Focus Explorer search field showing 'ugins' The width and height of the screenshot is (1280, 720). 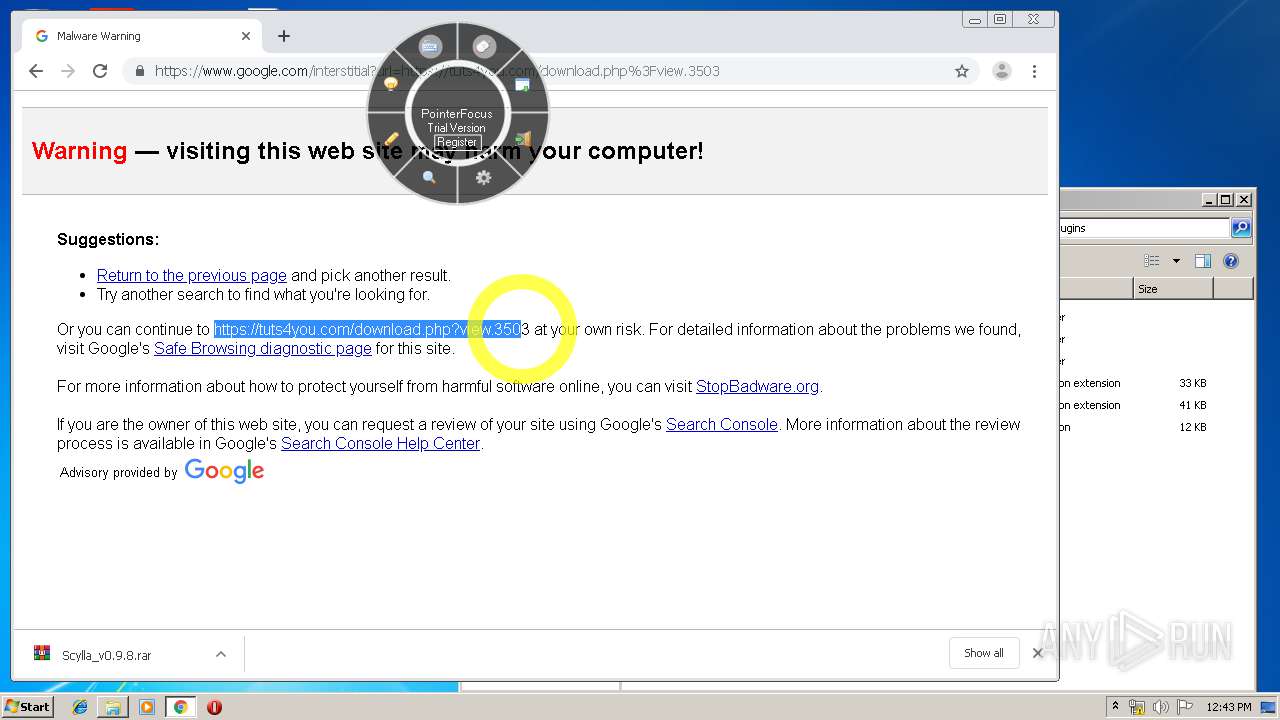point(1144,228)
